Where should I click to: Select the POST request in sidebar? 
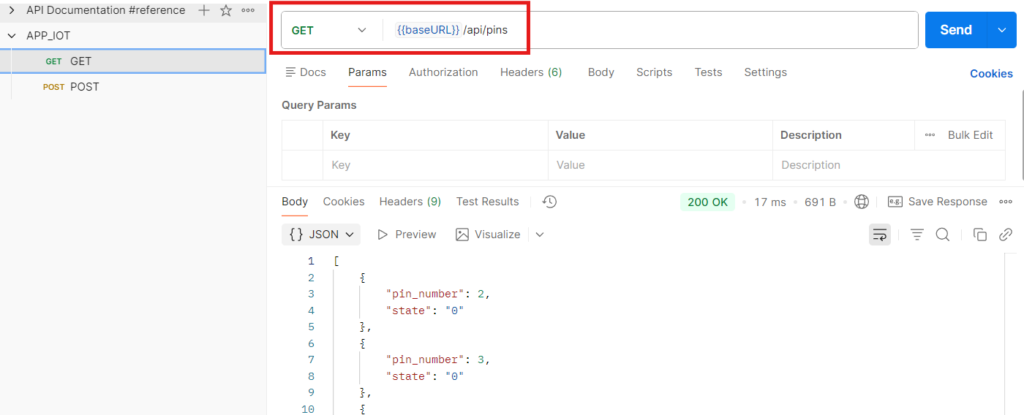[84, 87]
